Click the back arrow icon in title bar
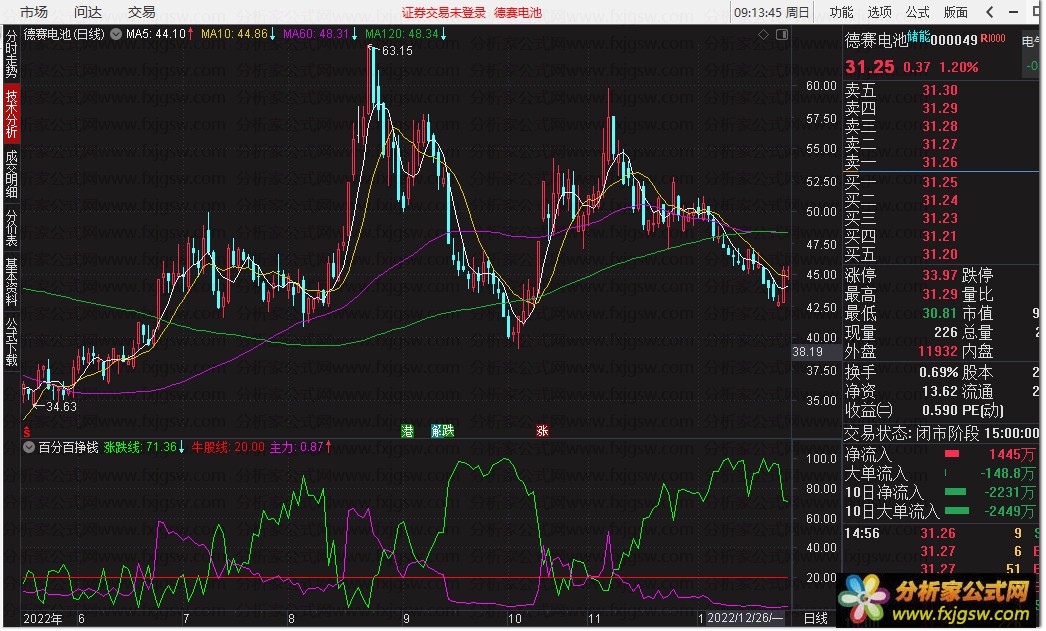 pos(990,12)
